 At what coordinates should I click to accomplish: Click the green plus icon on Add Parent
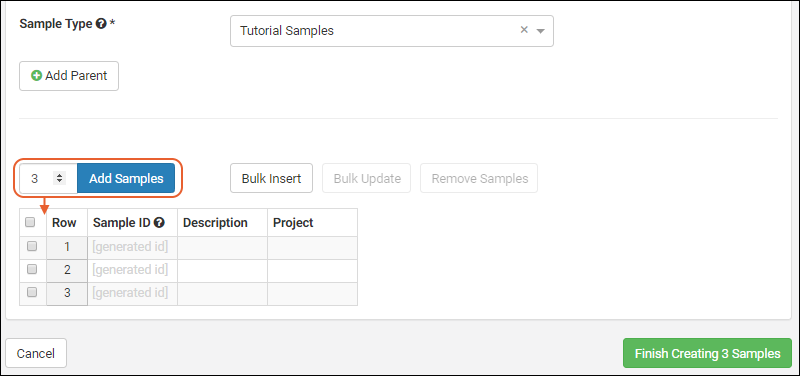coord(37,76)
